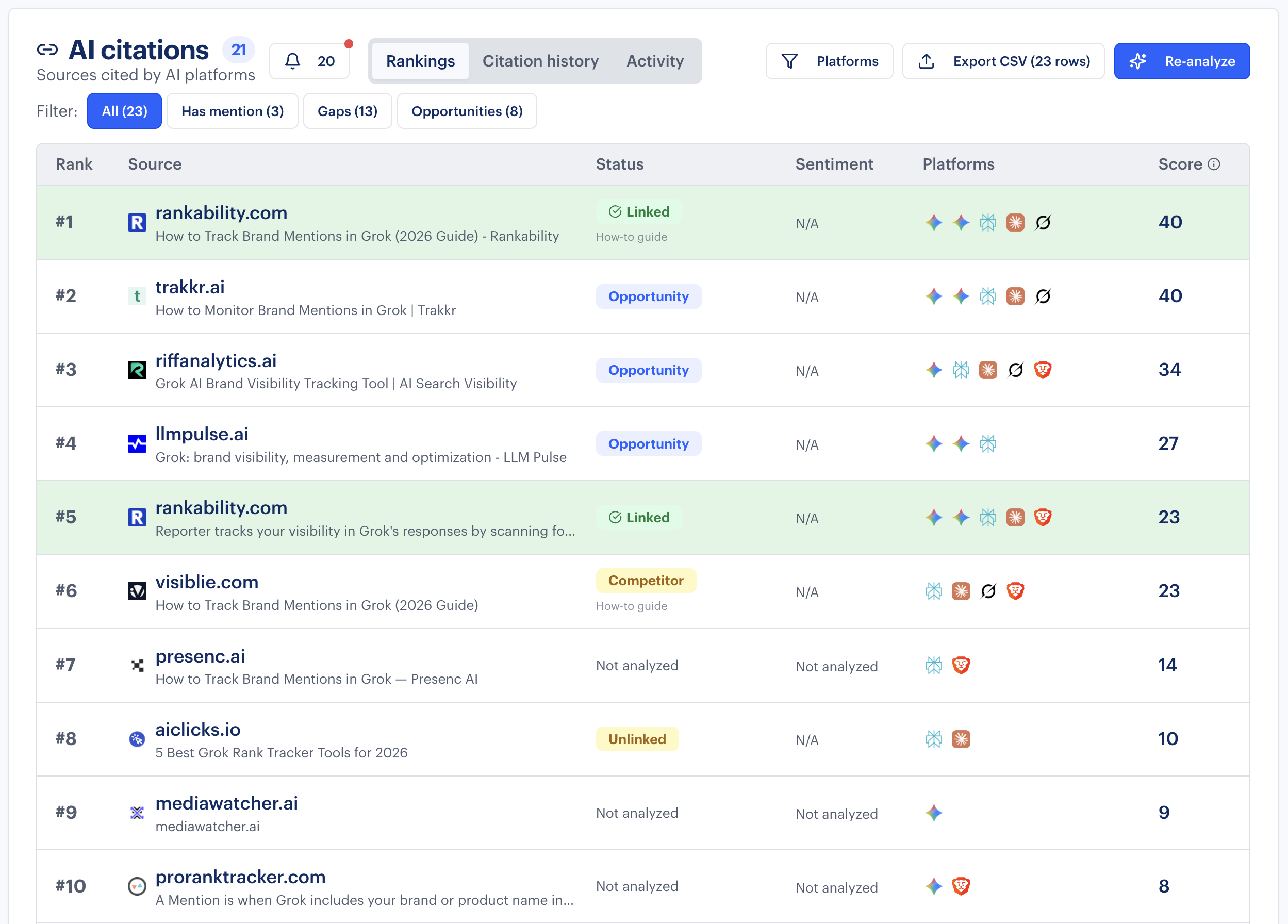This screenshot has height=924, width=1288.
Task: Click "How to Monitor Brand Mentions in Grok | Trakkr"
Action: [306, 310]
